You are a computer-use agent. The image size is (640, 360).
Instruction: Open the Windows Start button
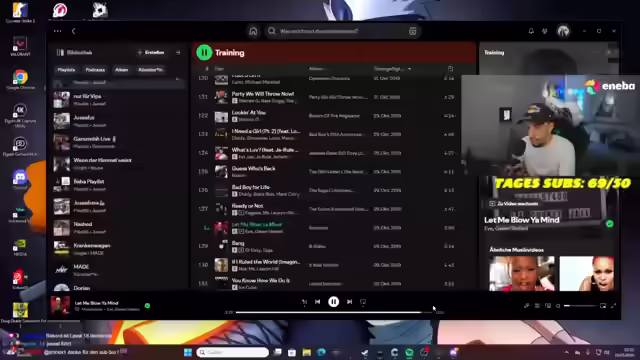click(x=188, y=352)
